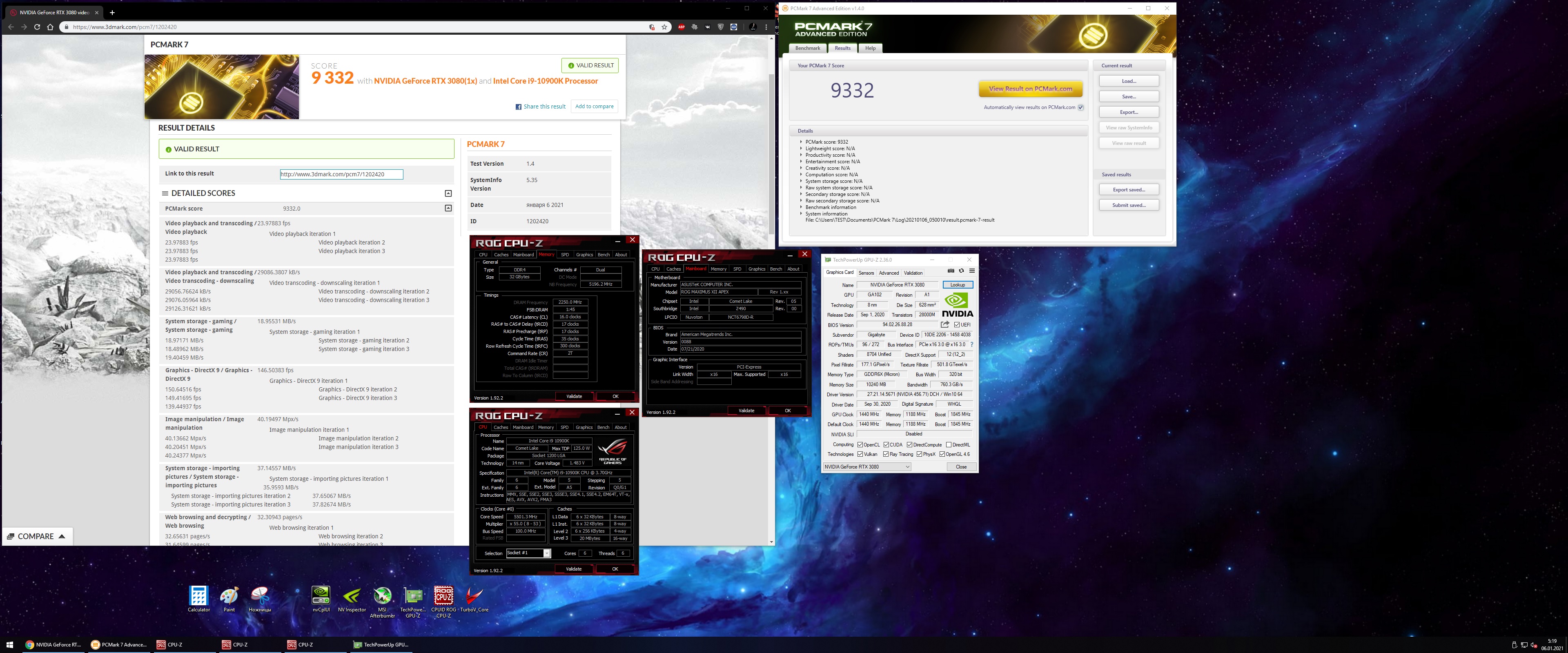The image size is (1568, 653).
Task: Open the CPUID ROG CPU-Z desktop shortcut
Action: 444,602
